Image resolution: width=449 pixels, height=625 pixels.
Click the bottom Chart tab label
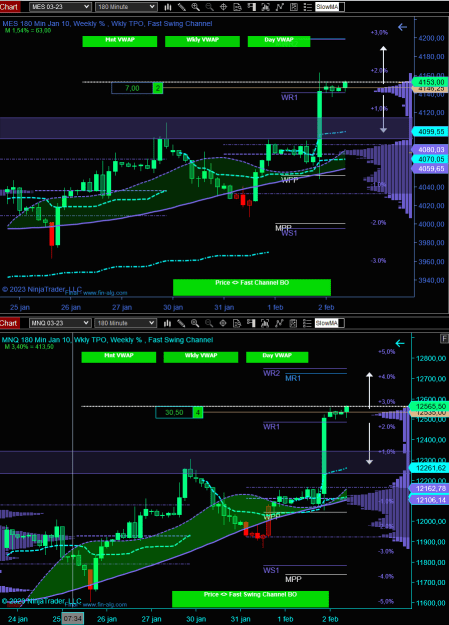(9, 323)
